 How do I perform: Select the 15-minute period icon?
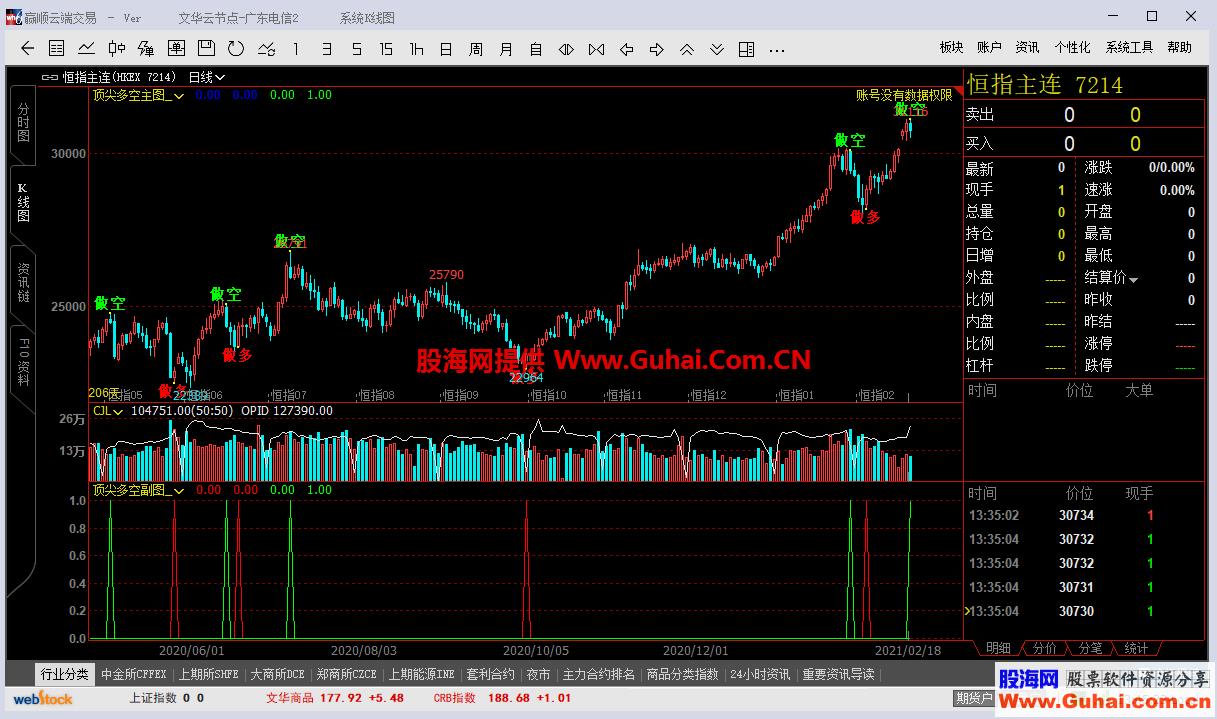[x=387, y=49]
